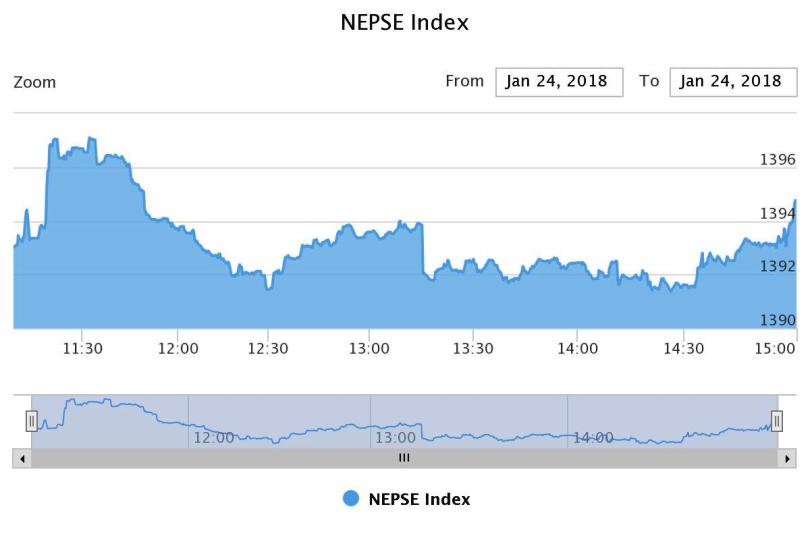Click the scrollbar right arrow button

[x=787, y=458]
